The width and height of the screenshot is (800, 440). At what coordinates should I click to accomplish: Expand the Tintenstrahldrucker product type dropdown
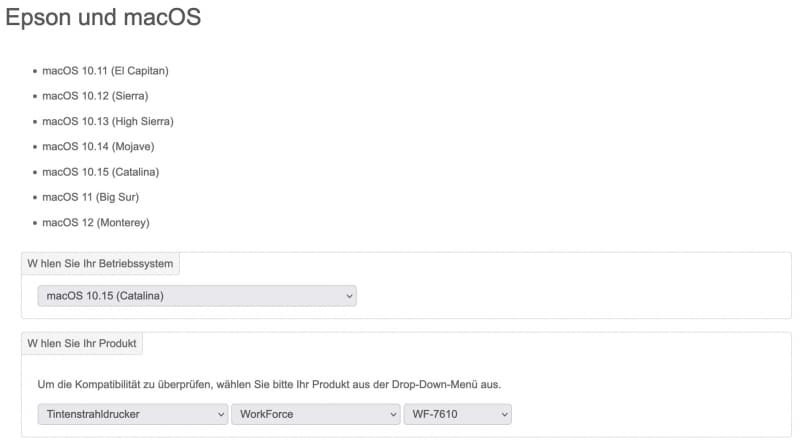pyautogui.click(x=133, y=414)
